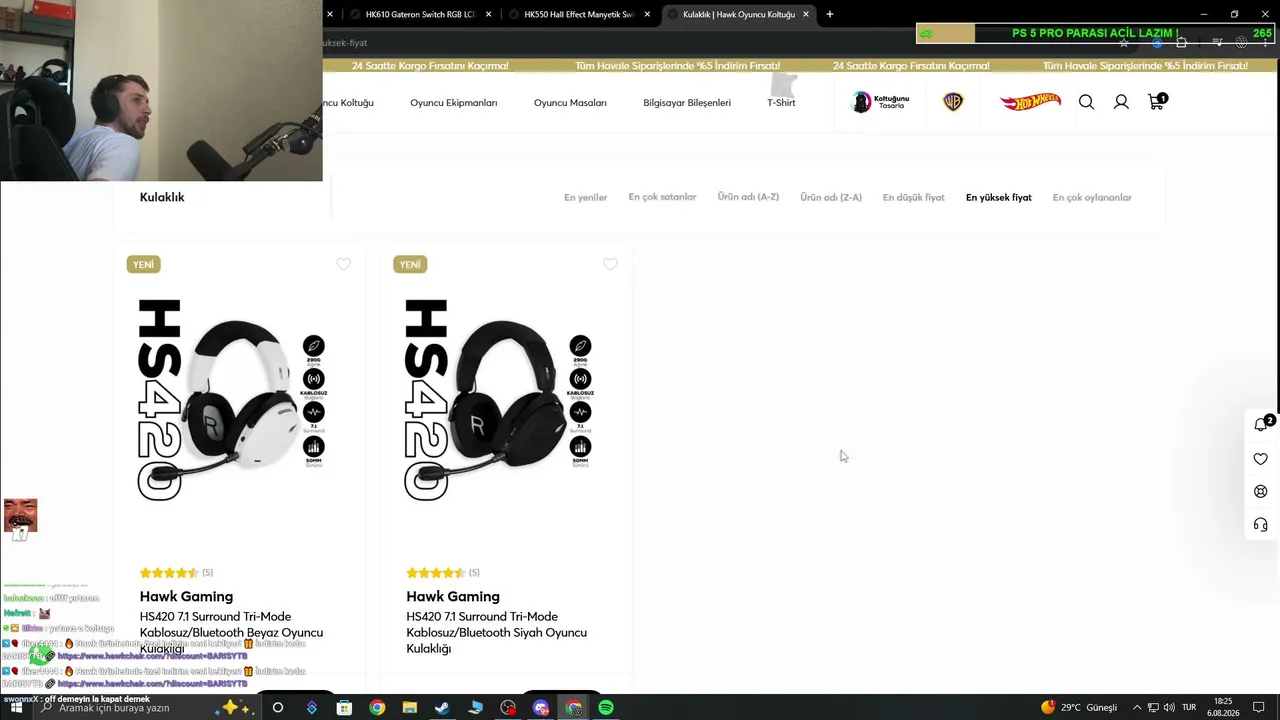Sort by En çok oylananlar
The image size is (1280, 720).
1092,198
